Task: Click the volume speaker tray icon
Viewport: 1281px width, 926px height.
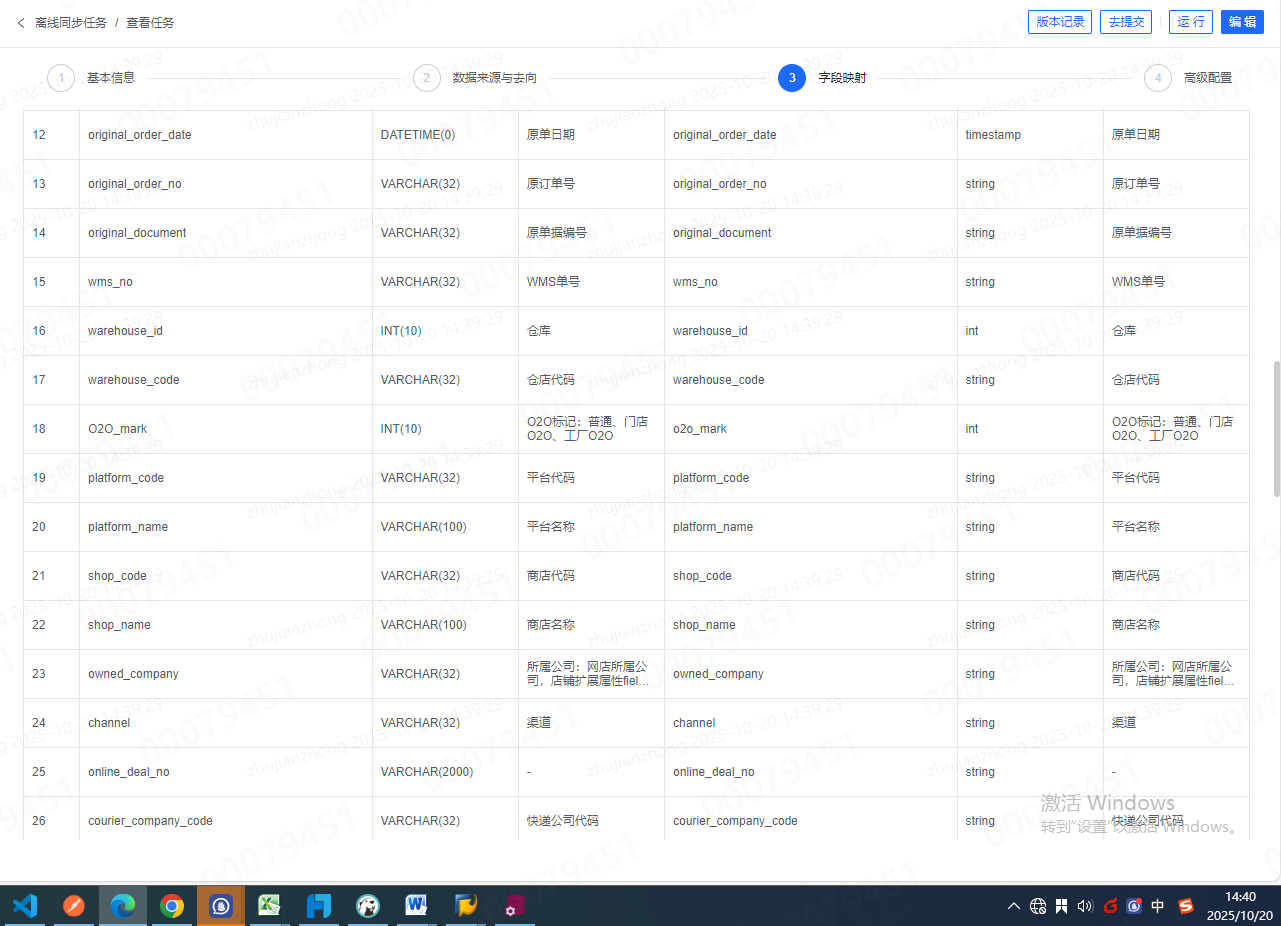Action: tap(1085, 906)
